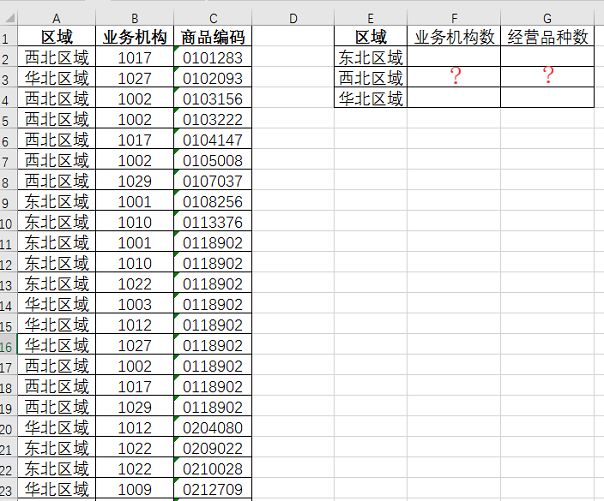Select cell containing 0104147
Viewport: 604px width, 501px height.
click(213, 140)
